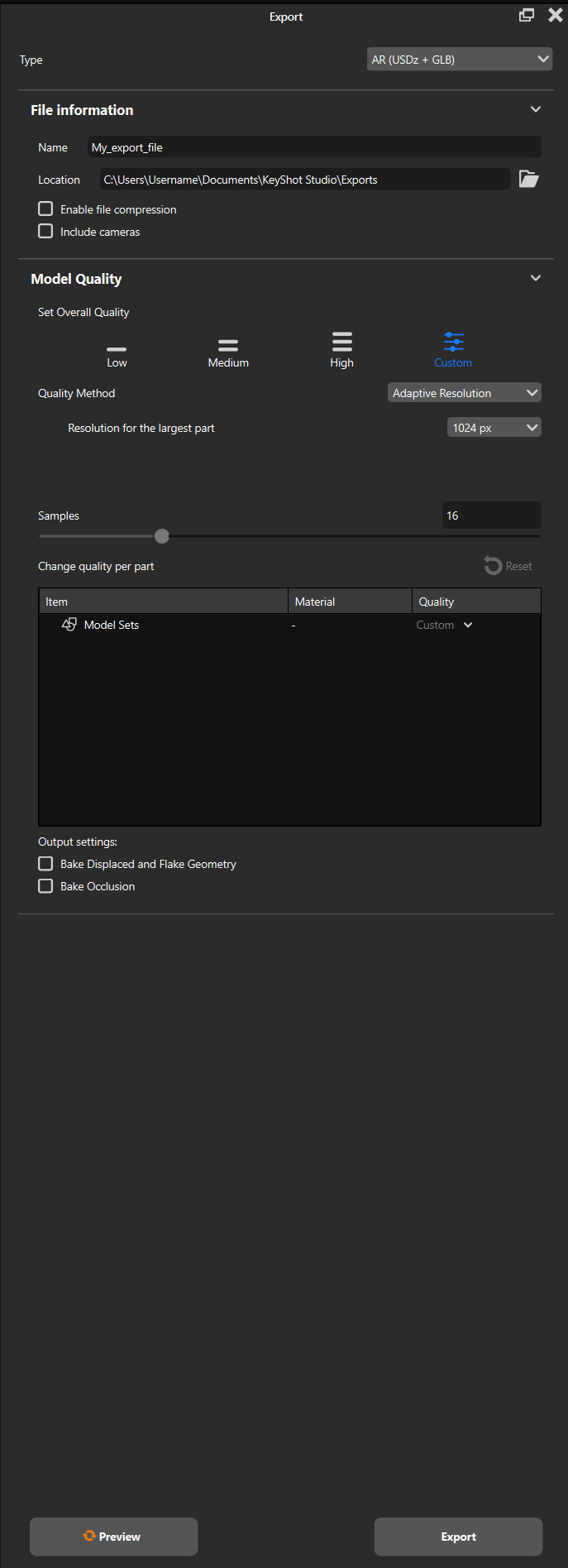The height and width of the screenshot is (1568, 568).
Task: Click the Export button at bottom
Action: point(458,1537)
